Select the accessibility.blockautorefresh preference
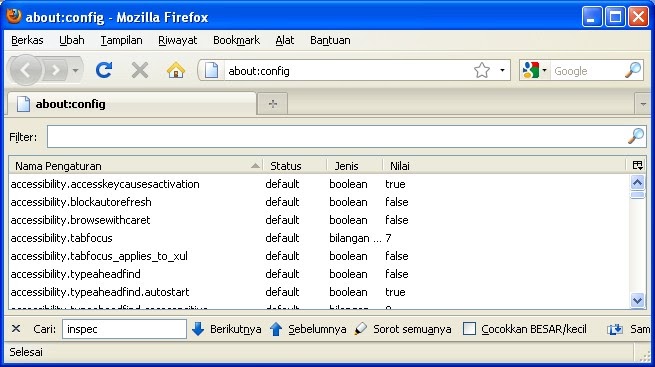The height and width of the screenshot is (367, 655). pos(318,202)
